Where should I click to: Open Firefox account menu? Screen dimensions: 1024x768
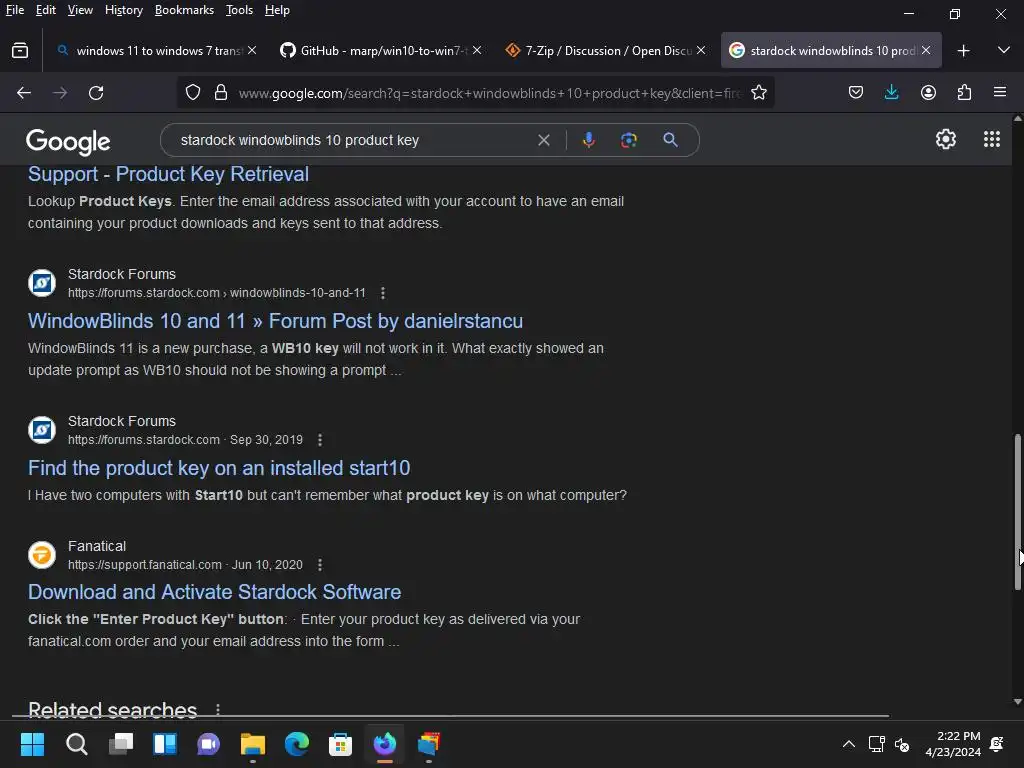point(928,92)
